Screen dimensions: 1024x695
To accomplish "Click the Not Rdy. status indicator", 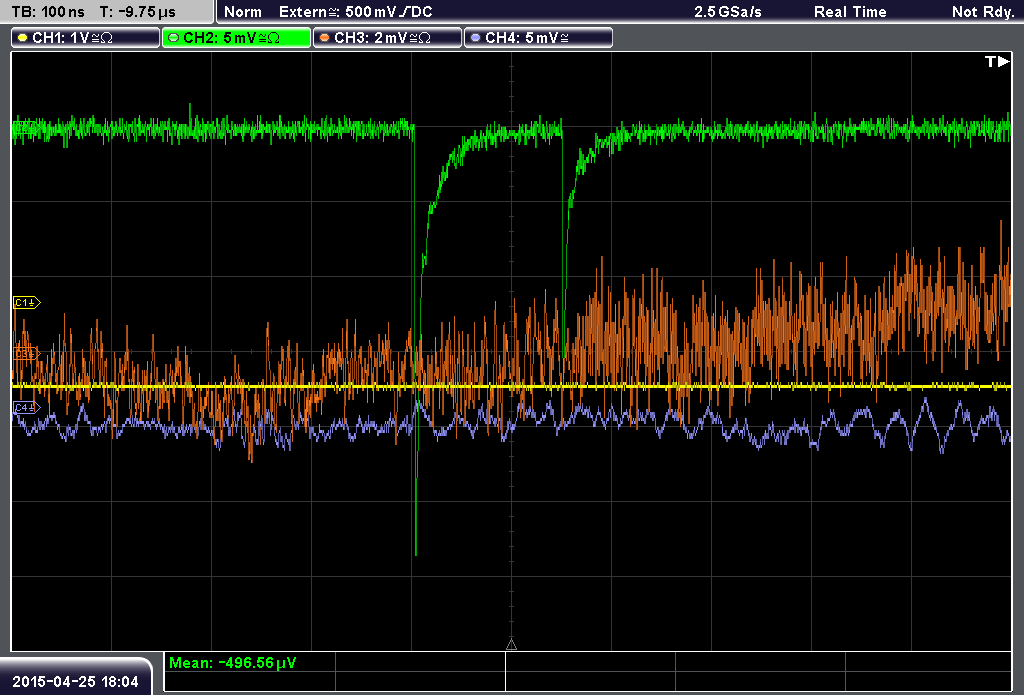I will 983,12.
